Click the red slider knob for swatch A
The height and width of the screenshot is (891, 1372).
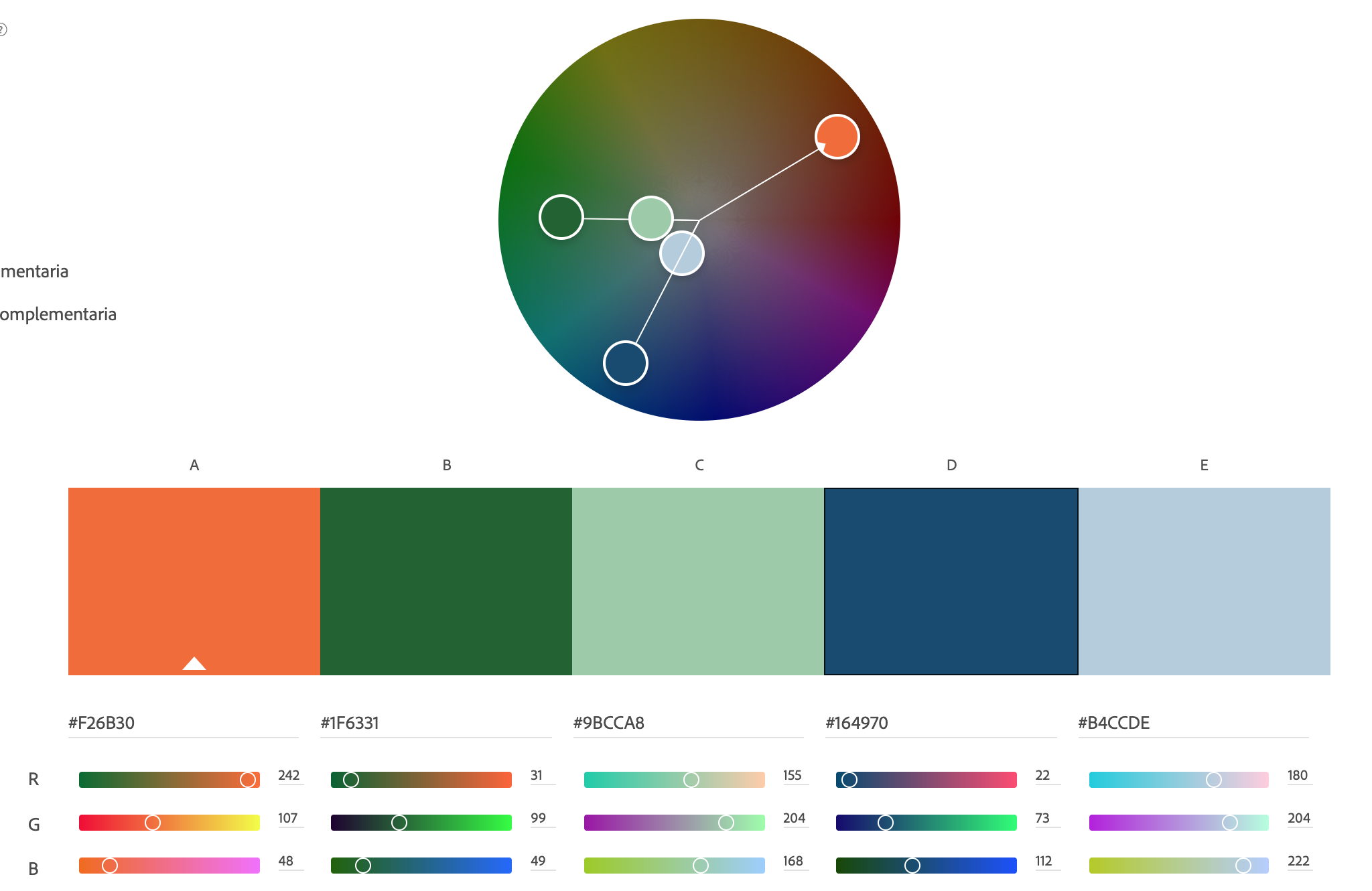pos(248,780)
